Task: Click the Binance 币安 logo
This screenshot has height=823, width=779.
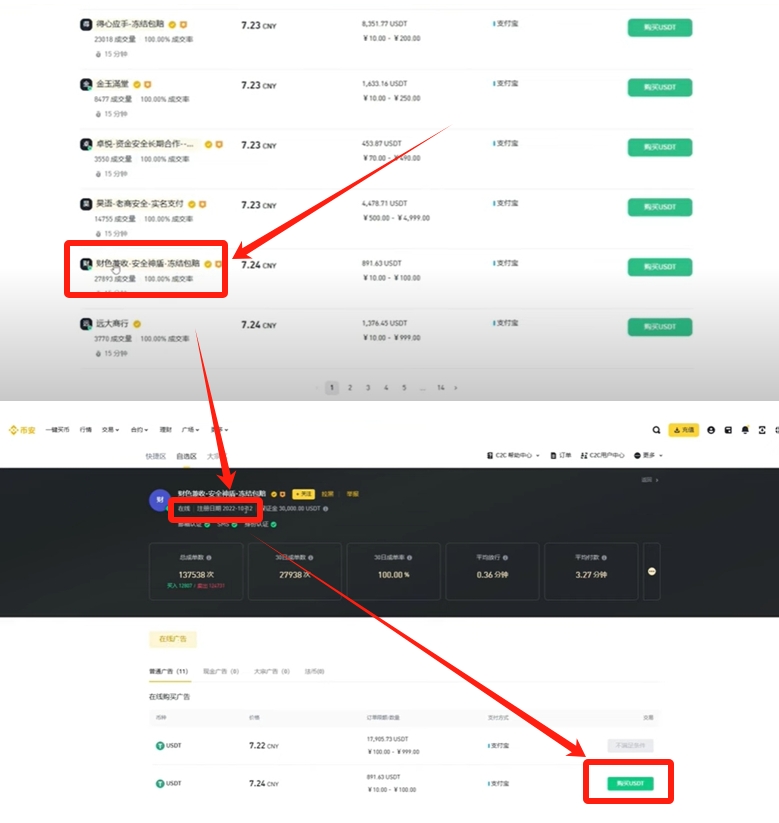Action: pos(22,430)
